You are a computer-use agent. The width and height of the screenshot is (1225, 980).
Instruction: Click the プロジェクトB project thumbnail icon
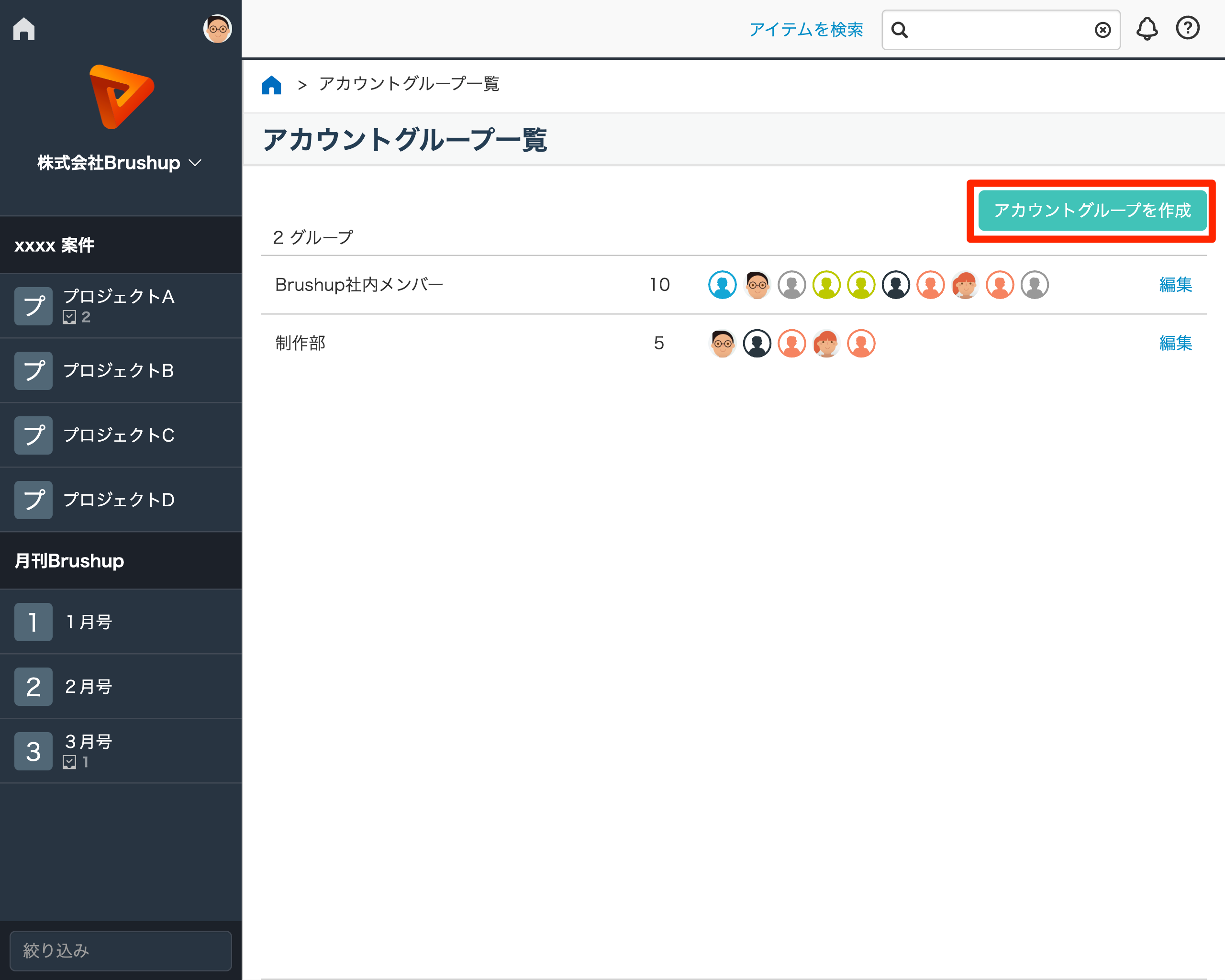click(x=33, y=370)
